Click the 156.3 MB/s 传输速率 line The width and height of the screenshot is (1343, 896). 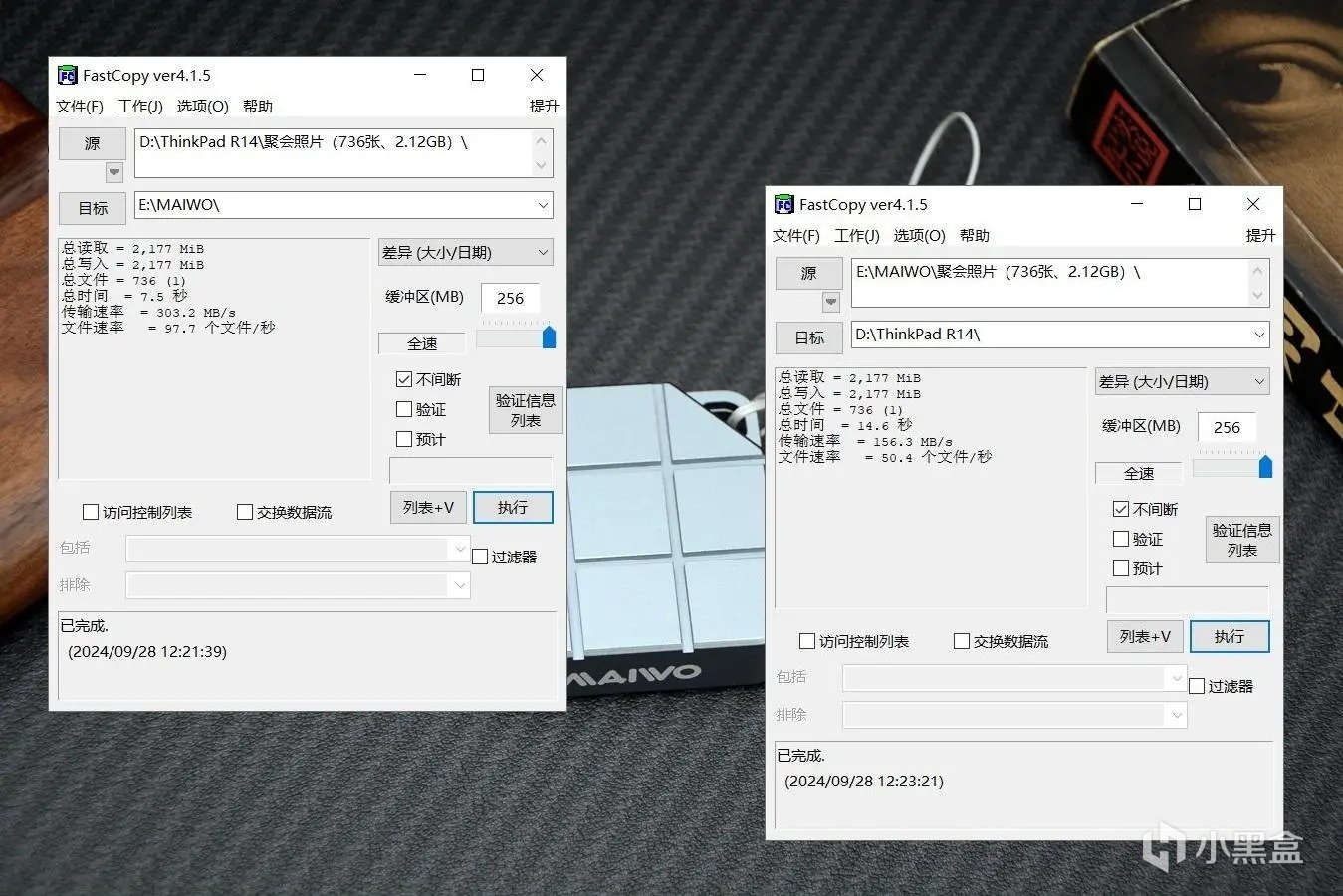[x=866, y=441]
